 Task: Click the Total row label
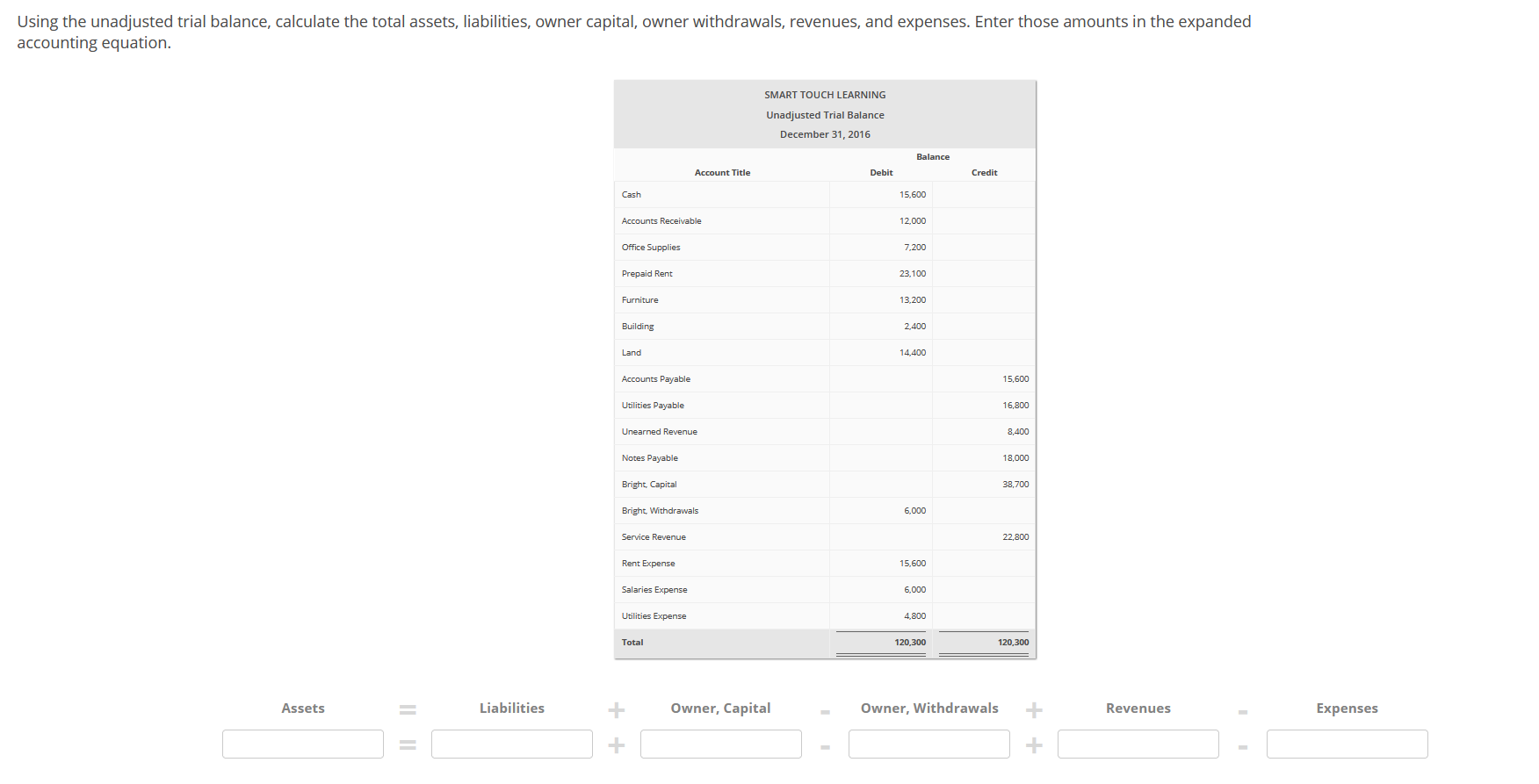point(632,643)
